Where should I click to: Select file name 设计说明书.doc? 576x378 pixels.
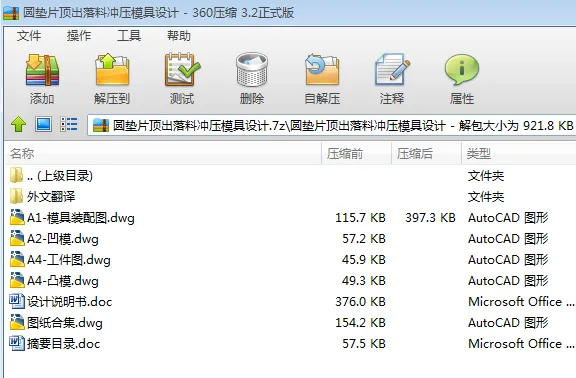tap(69, 302)
